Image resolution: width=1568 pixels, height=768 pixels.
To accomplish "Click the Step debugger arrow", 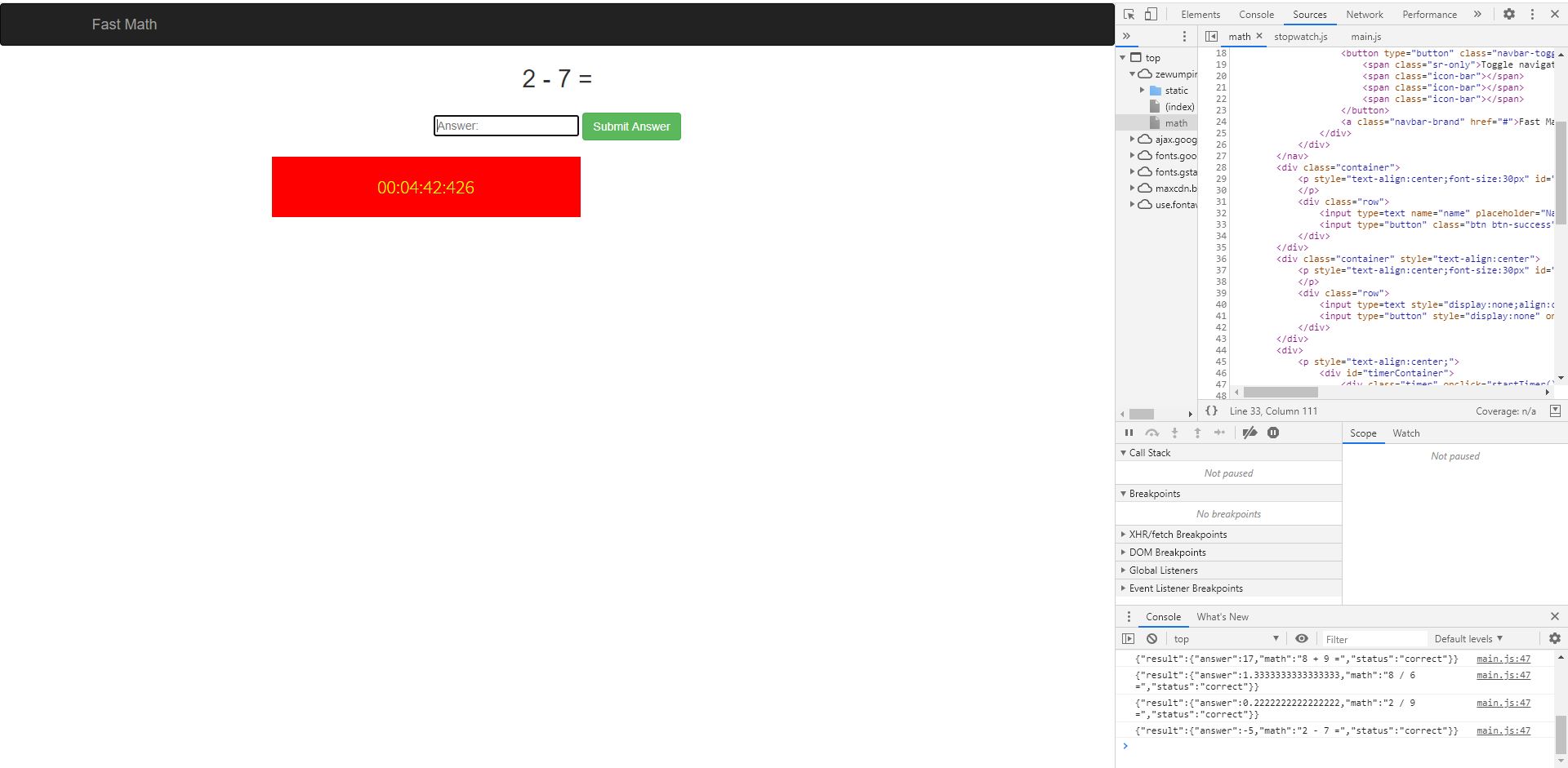I will coord(1220,433).
